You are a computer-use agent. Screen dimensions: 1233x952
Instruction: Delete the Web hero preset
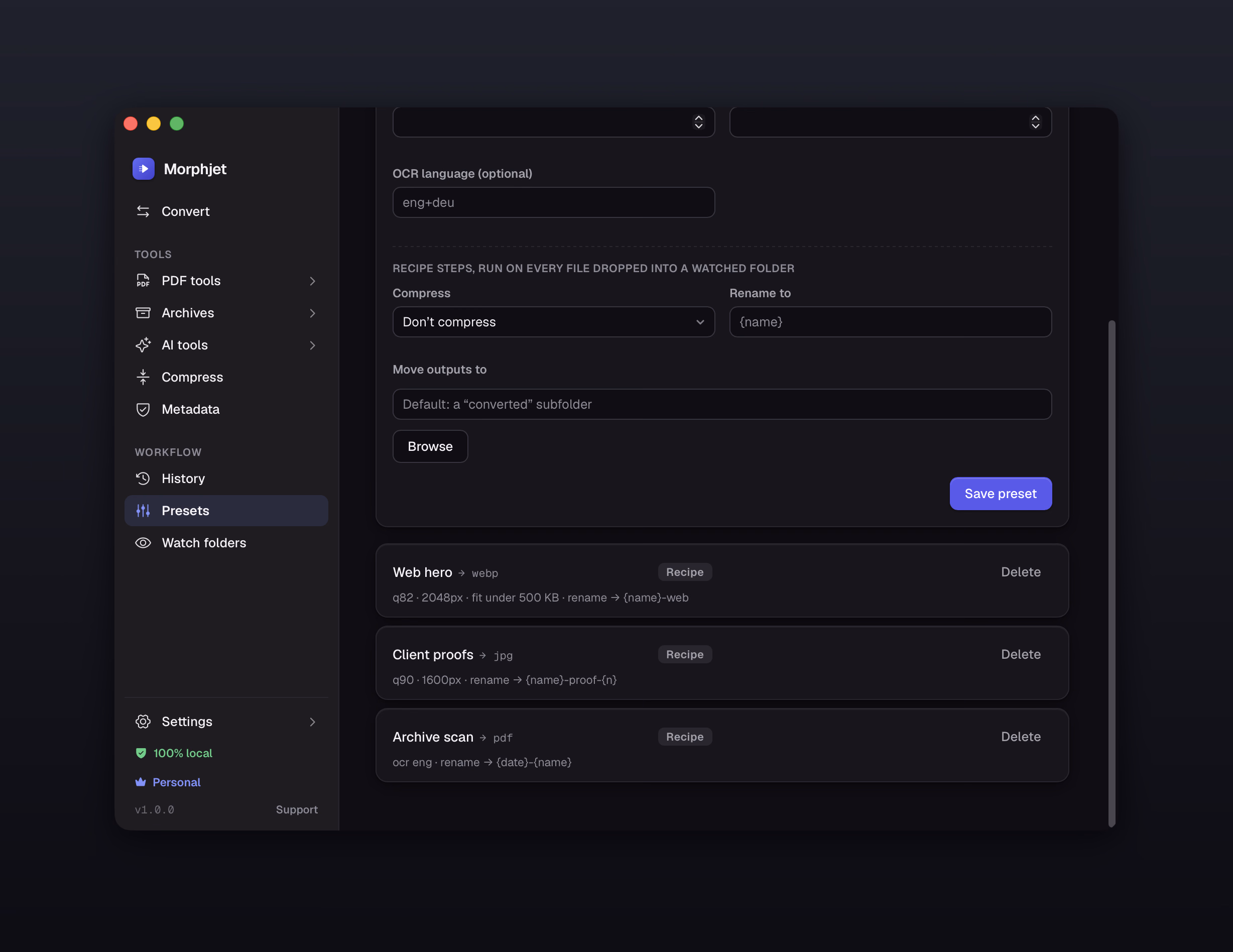[x=1021, y=572]
